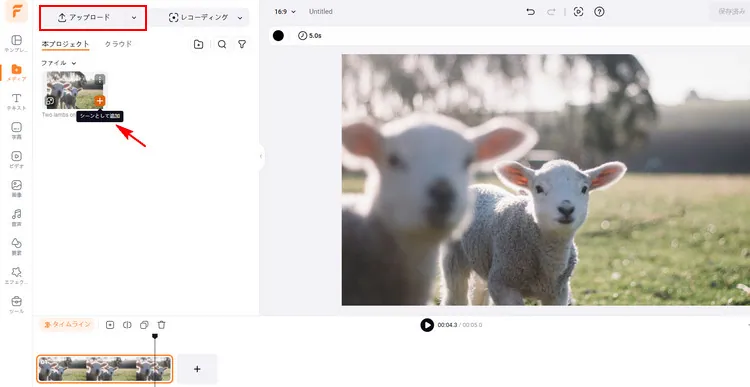
Task: Rename the Untitled project title
Action: point(320,11)
